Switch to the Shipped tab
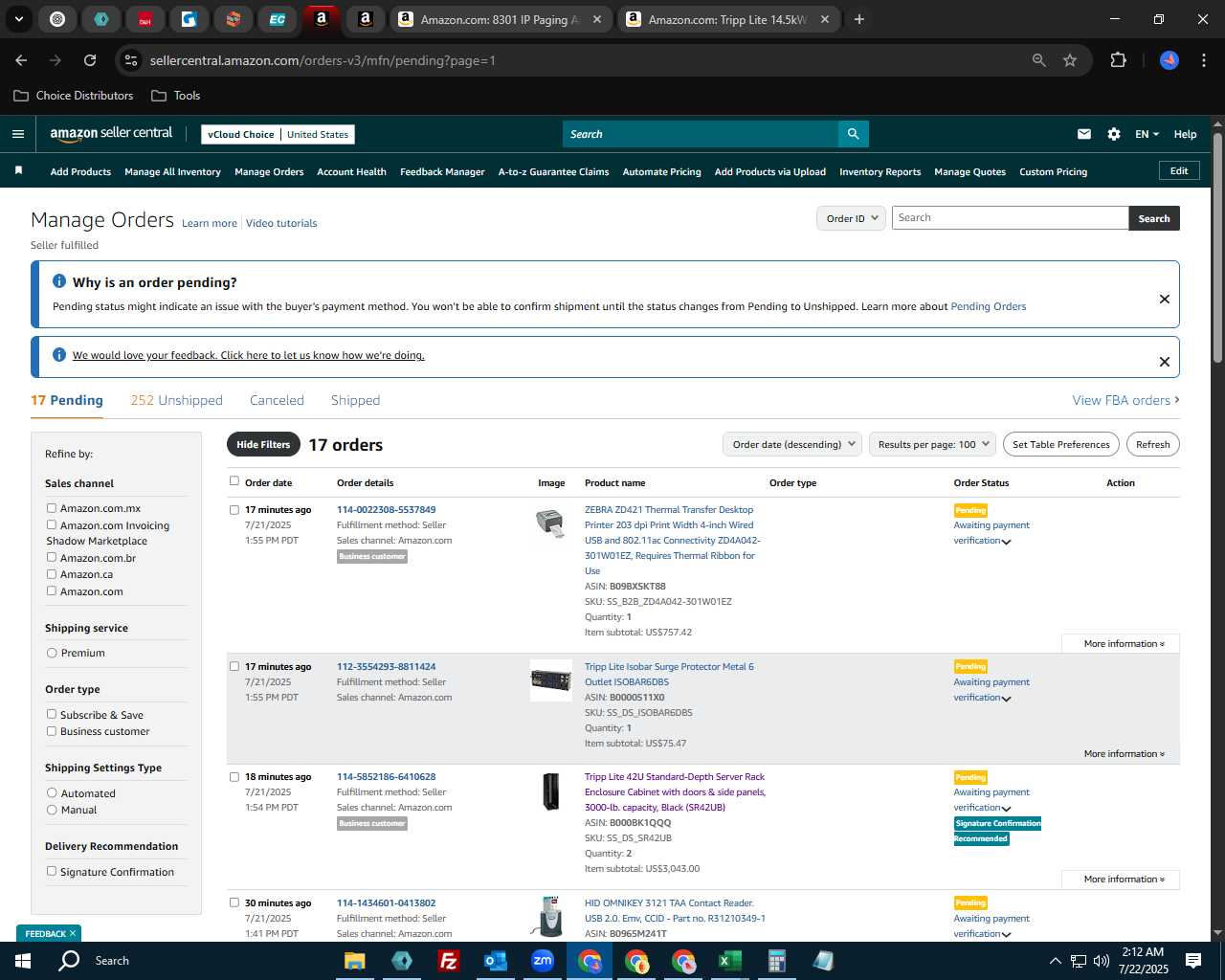This screenshot has height=980, width=1225. point(355,400)
